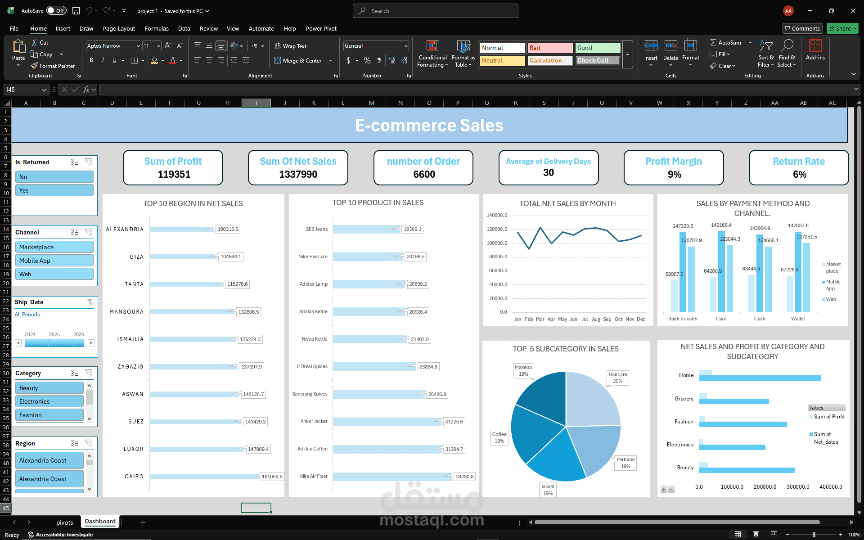Click the Delete cells icon
This screenshot has width=864, height=540.
(671, 46)
